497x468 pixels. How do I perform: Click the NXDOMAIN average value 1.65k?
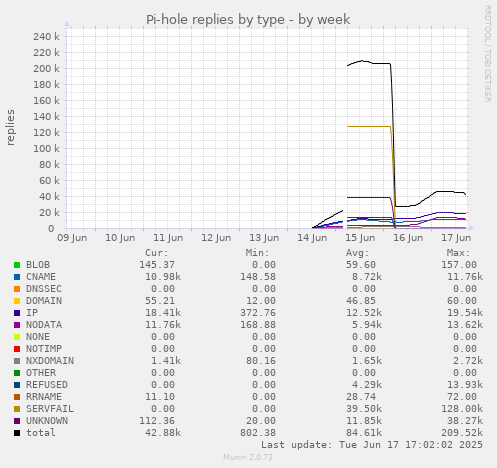pos(367,361)
